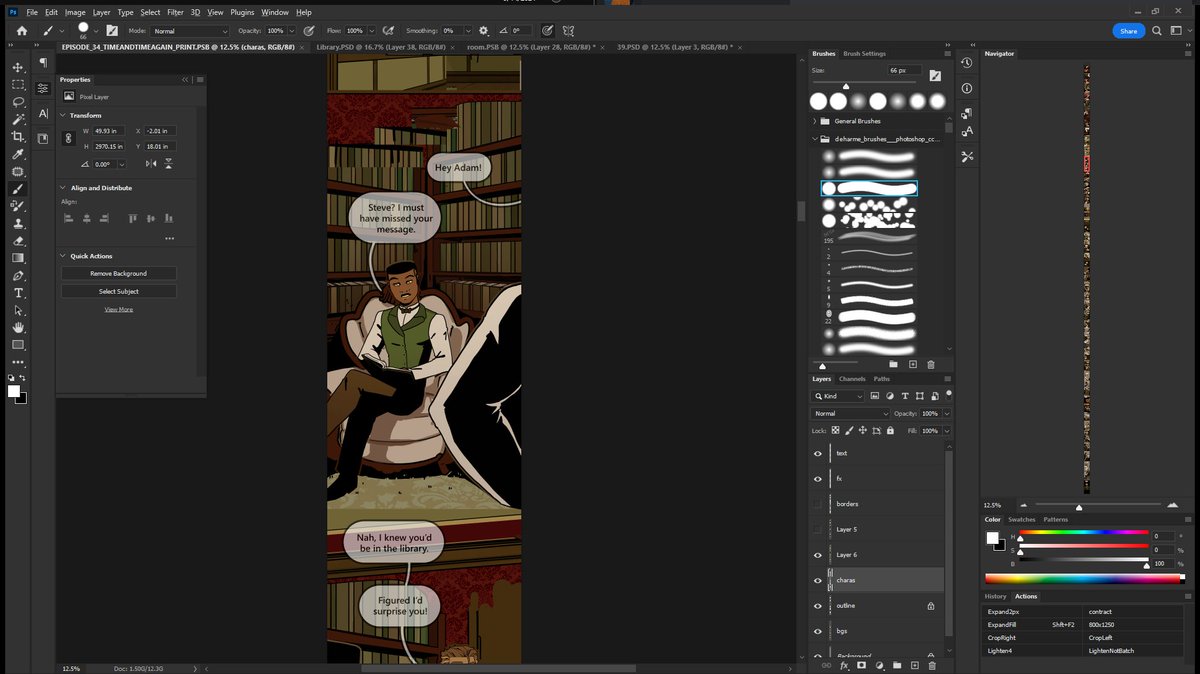Select the Move tool
This screenshot has height=674, width=1200.
point(18,67)
